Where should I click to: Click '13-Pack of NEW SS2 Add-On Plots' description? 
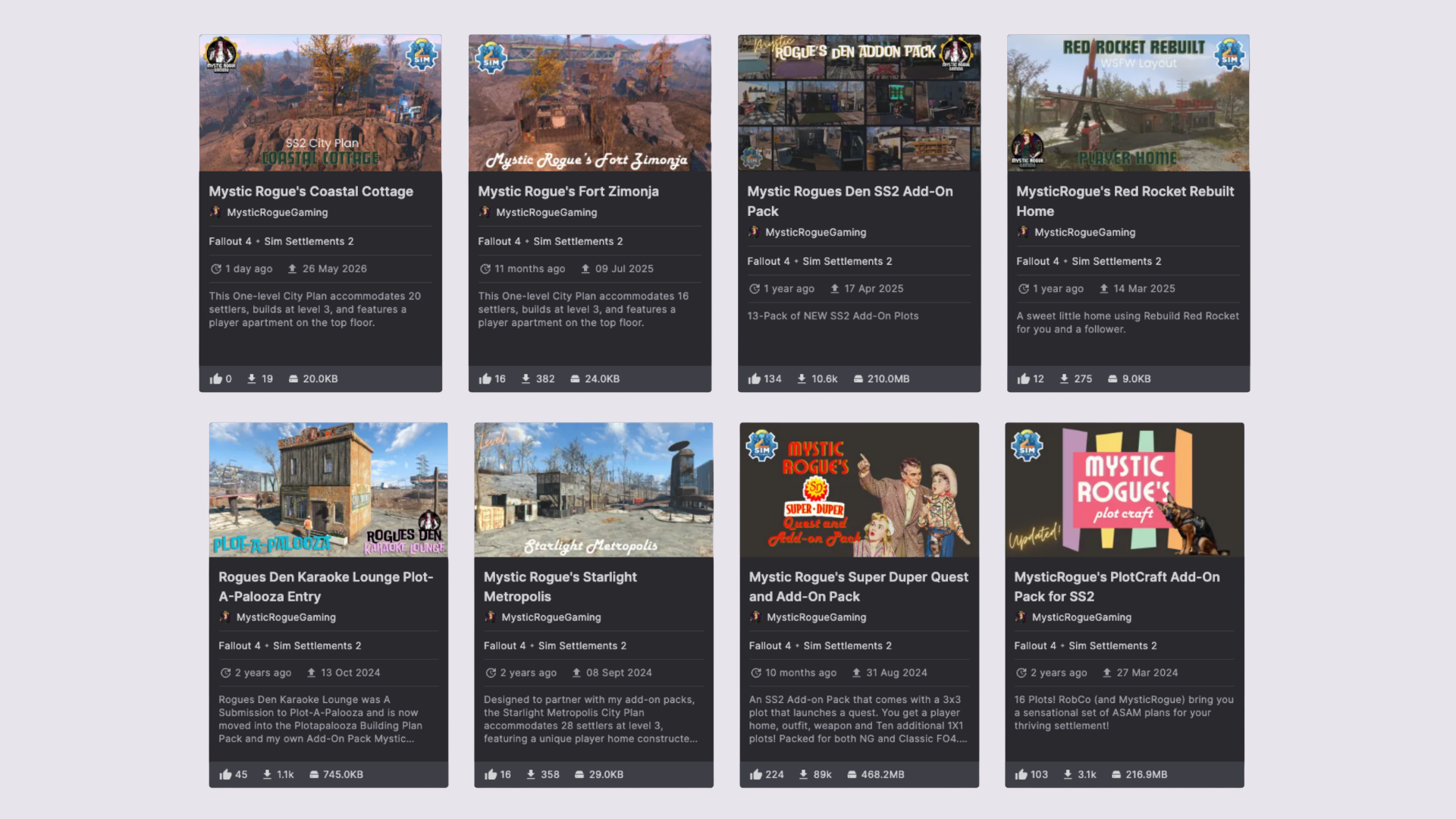click(x=833, y=316)
